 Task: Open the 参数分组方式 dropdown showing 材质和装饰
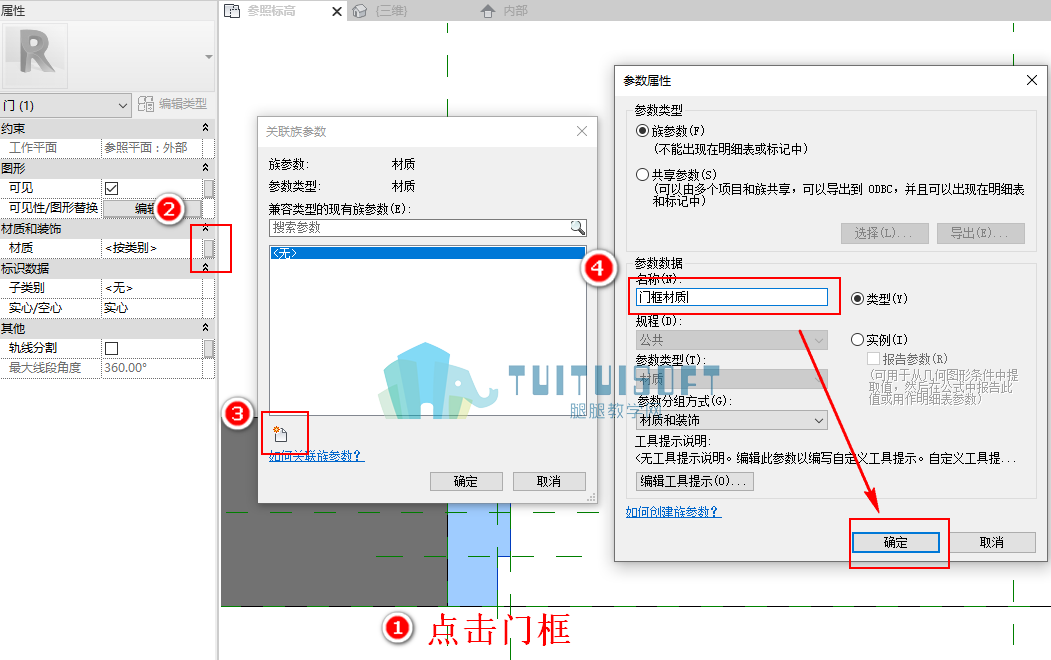731,420
